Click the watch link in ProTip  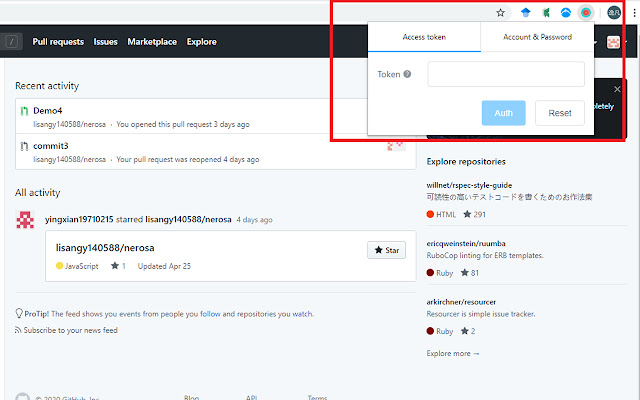(302, 314)
